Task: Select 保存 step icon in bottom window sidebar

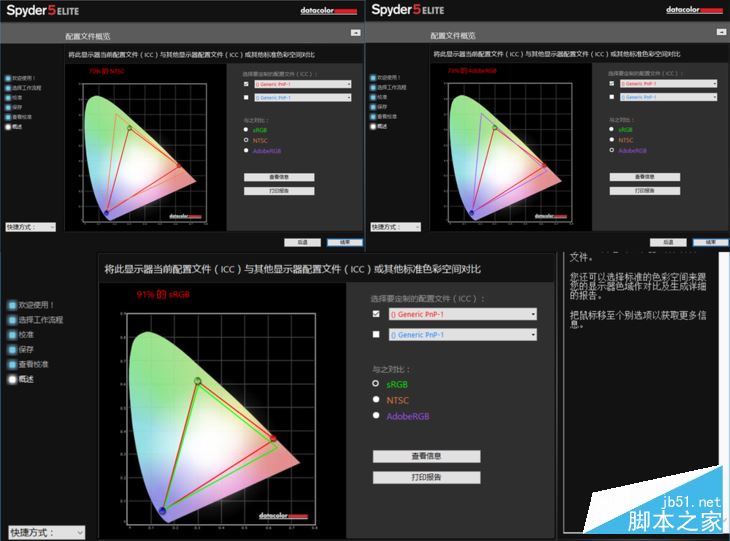Action: (x=12, y=350)
